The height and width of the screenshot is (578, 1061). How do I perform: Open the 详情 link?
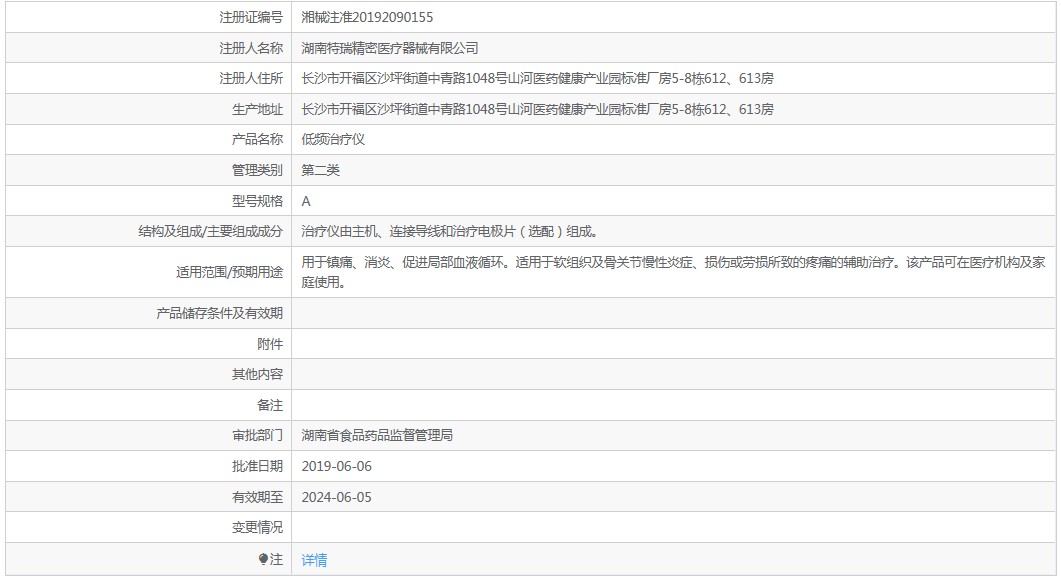(x=314, y=560)
